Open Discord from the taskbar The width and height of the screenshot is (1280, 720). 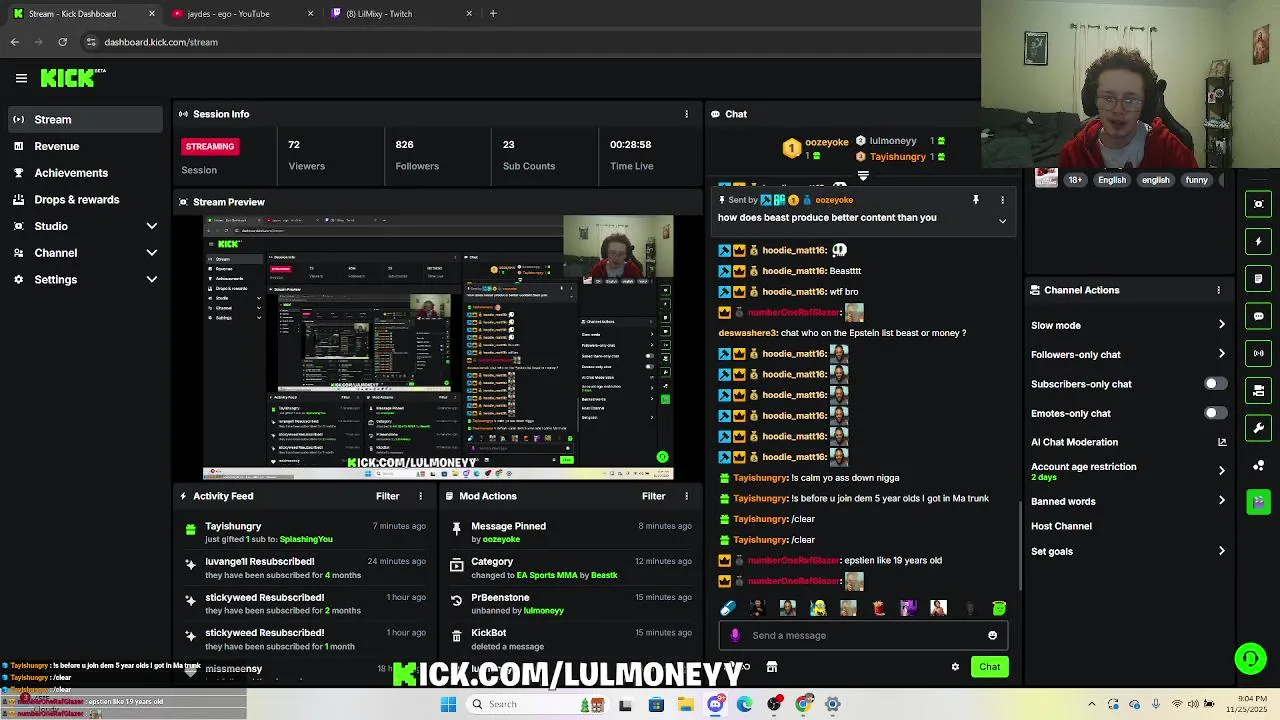pyautogui.click(x=715, y=704)
